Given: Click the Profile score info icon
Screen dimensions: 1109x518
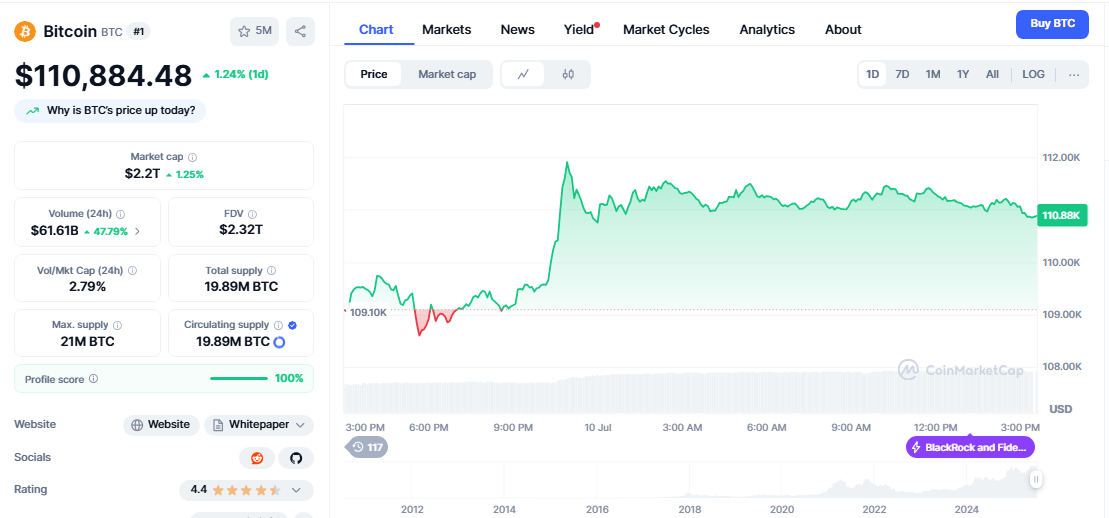Looking at the screenshot, I should (x=93, y=379).
